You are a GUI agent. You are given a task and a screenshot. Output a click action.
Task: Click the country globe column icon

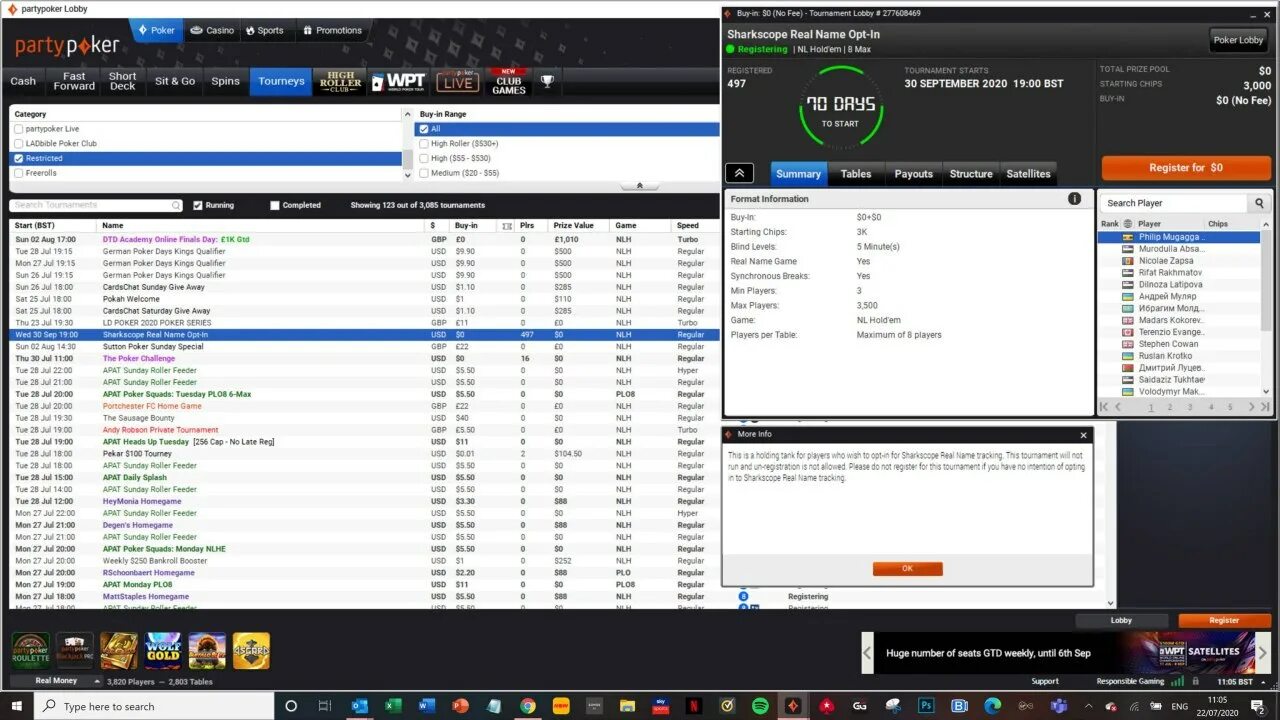pyautogui.click(x=1128, y=224)
